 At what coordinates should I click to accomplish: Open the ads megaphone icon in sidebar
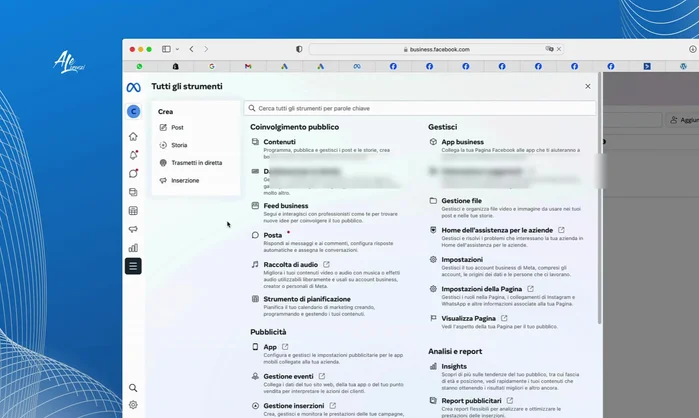pos(133,229)
